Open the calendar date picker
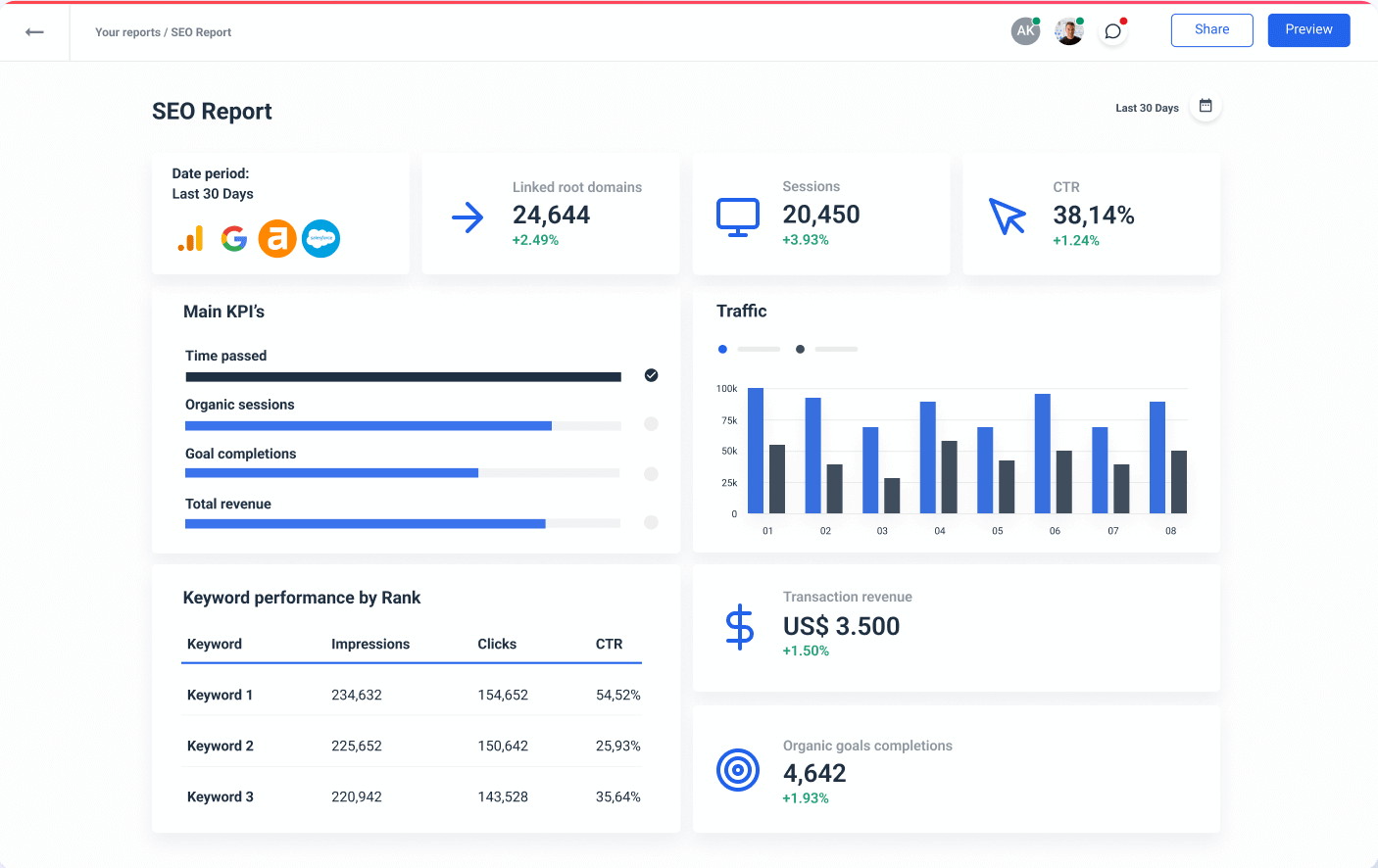Viewport: 1378px width, 868px height. 1206,106
